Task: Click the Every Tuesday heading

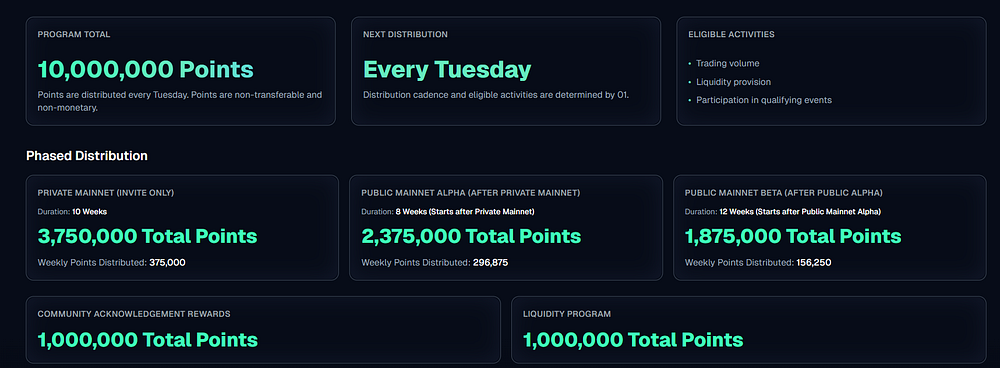Action: point(447,70)
